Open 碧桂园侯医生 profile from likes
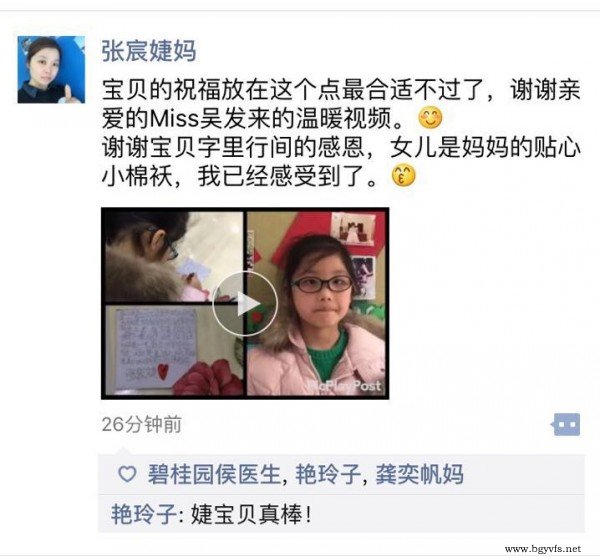 point(214,474)
